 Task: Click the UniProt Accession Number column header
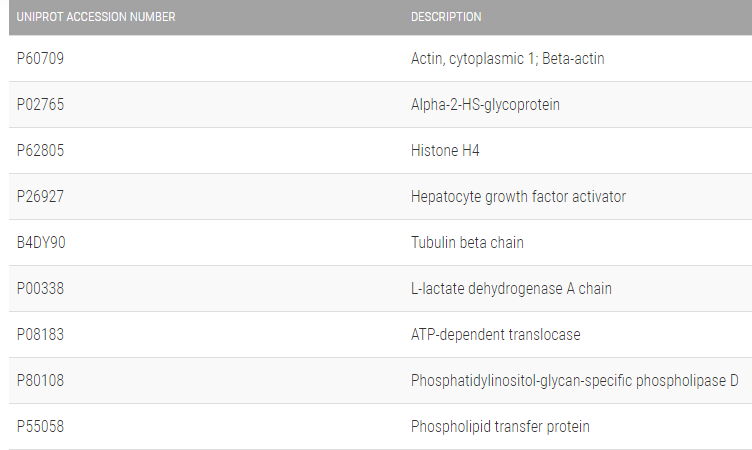click(96, 17)
